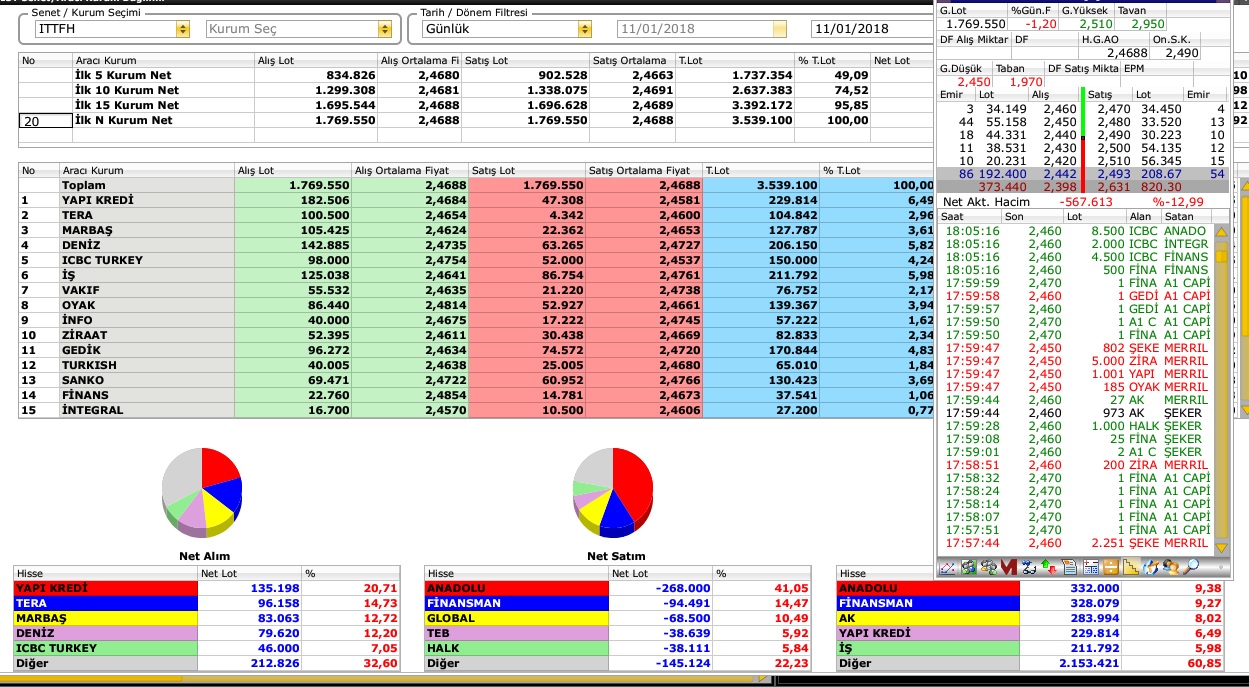
Task: Click the second 11/01/2018 date field
Action: pos(872,30)
